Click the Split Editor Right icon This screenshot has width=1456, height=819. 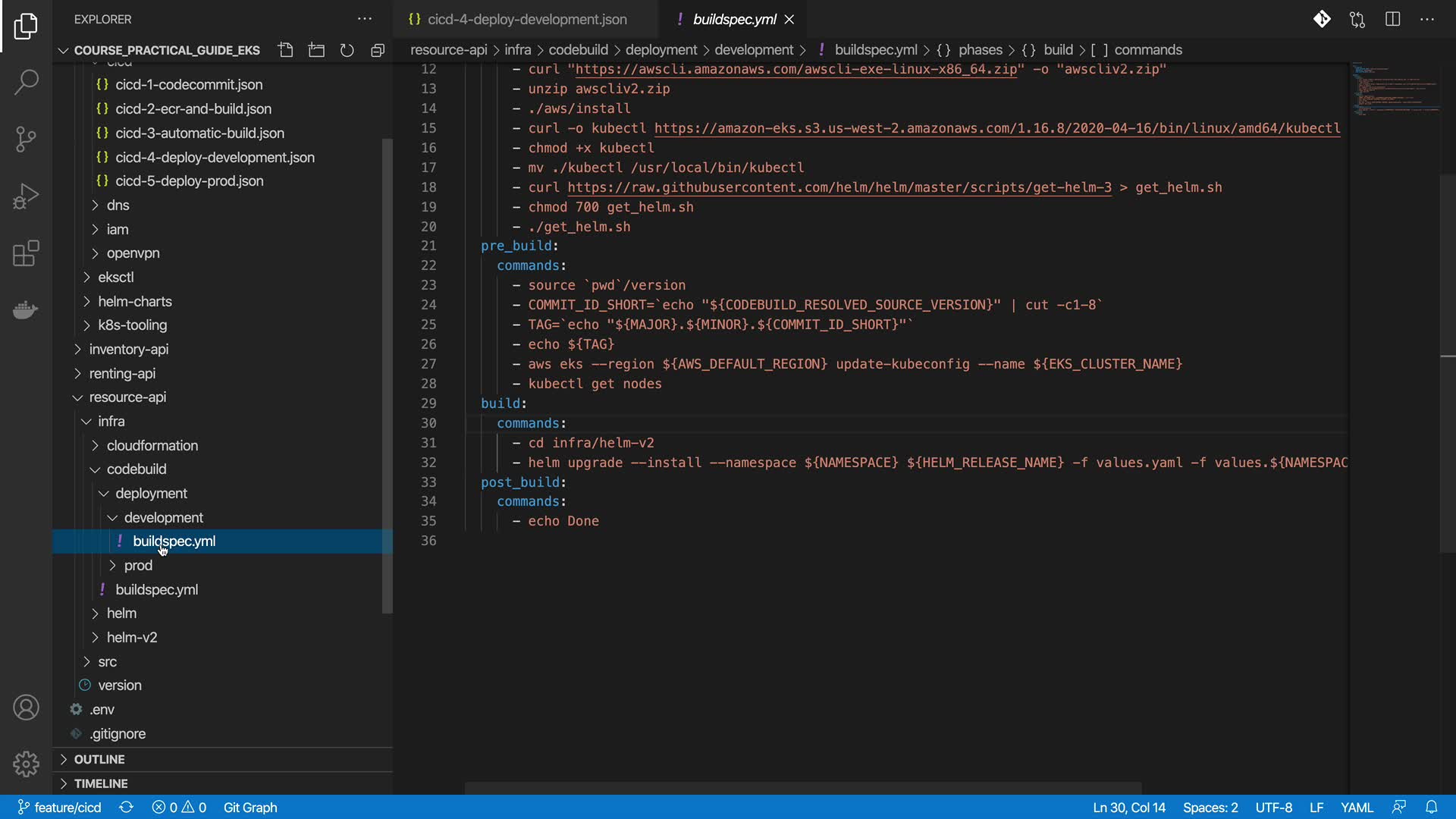tap(1392, 19)
